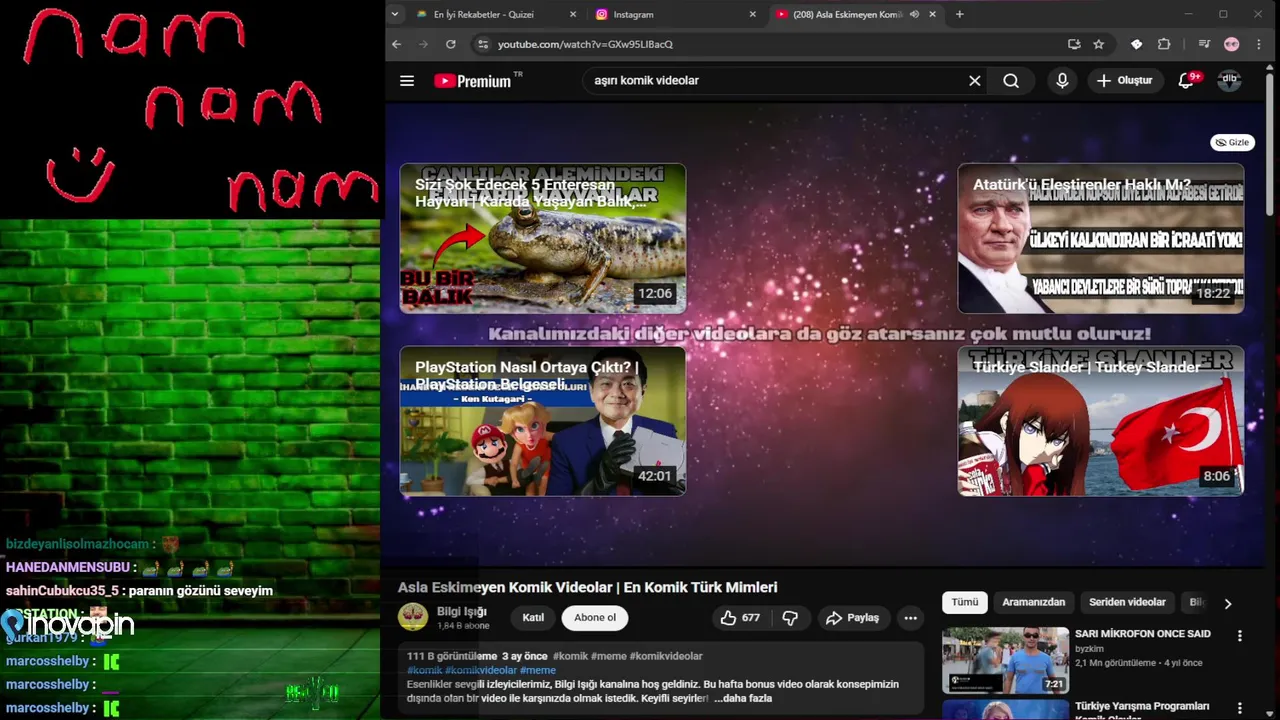1280x720 pixels.
Task: Bookmark this page with the star icon
Action: (1099, 44)
